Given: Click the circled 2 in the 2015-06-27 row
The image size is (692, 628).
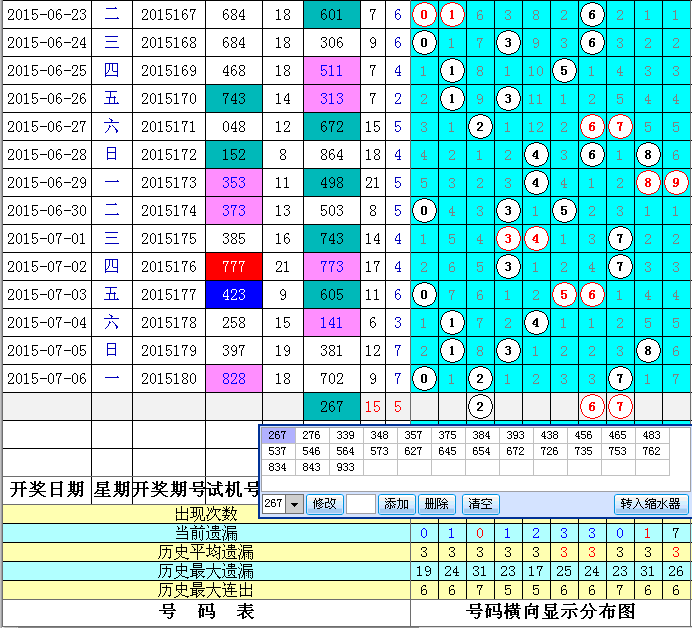Looking at the screenshot, I should (480, 127).
